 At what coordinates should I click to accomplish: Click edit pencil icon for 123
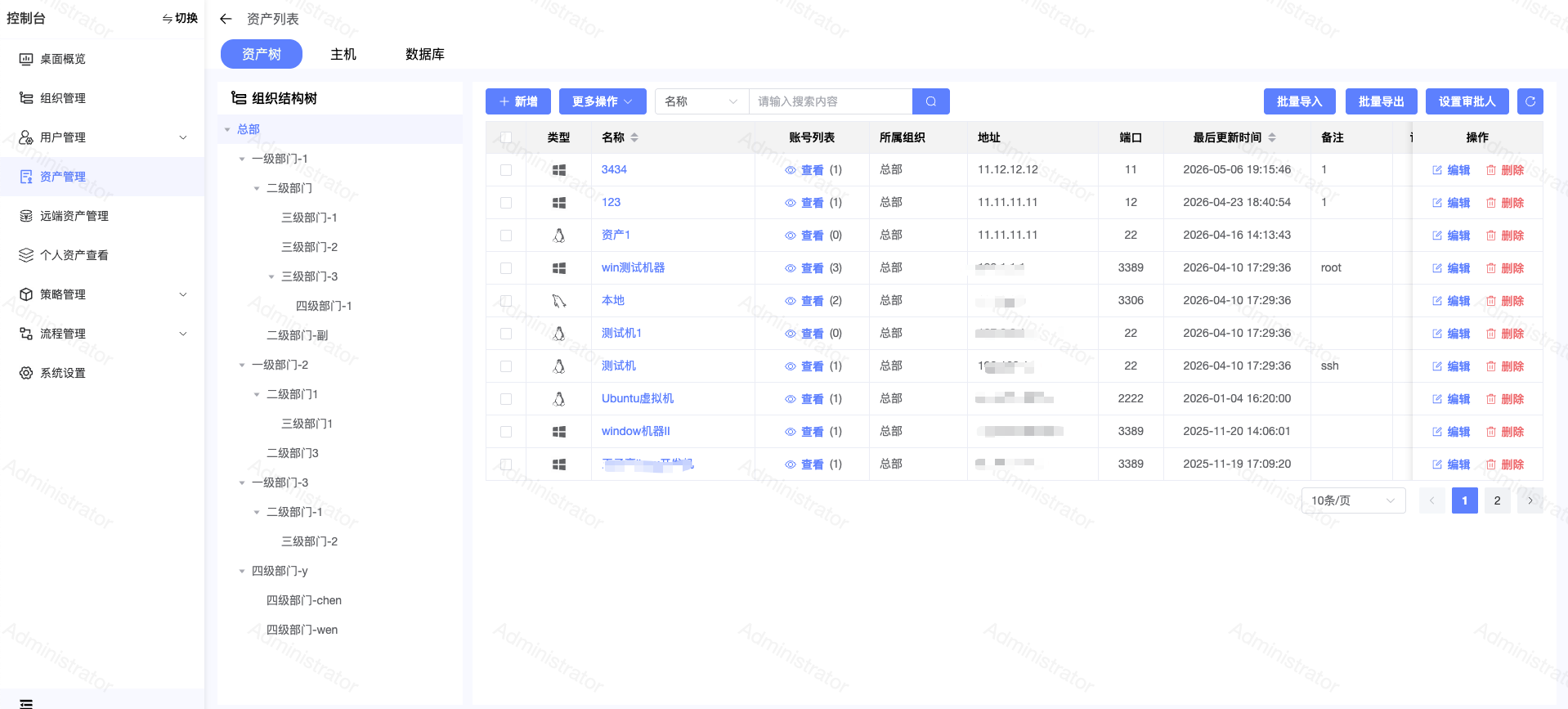(x=1437, y=203)
